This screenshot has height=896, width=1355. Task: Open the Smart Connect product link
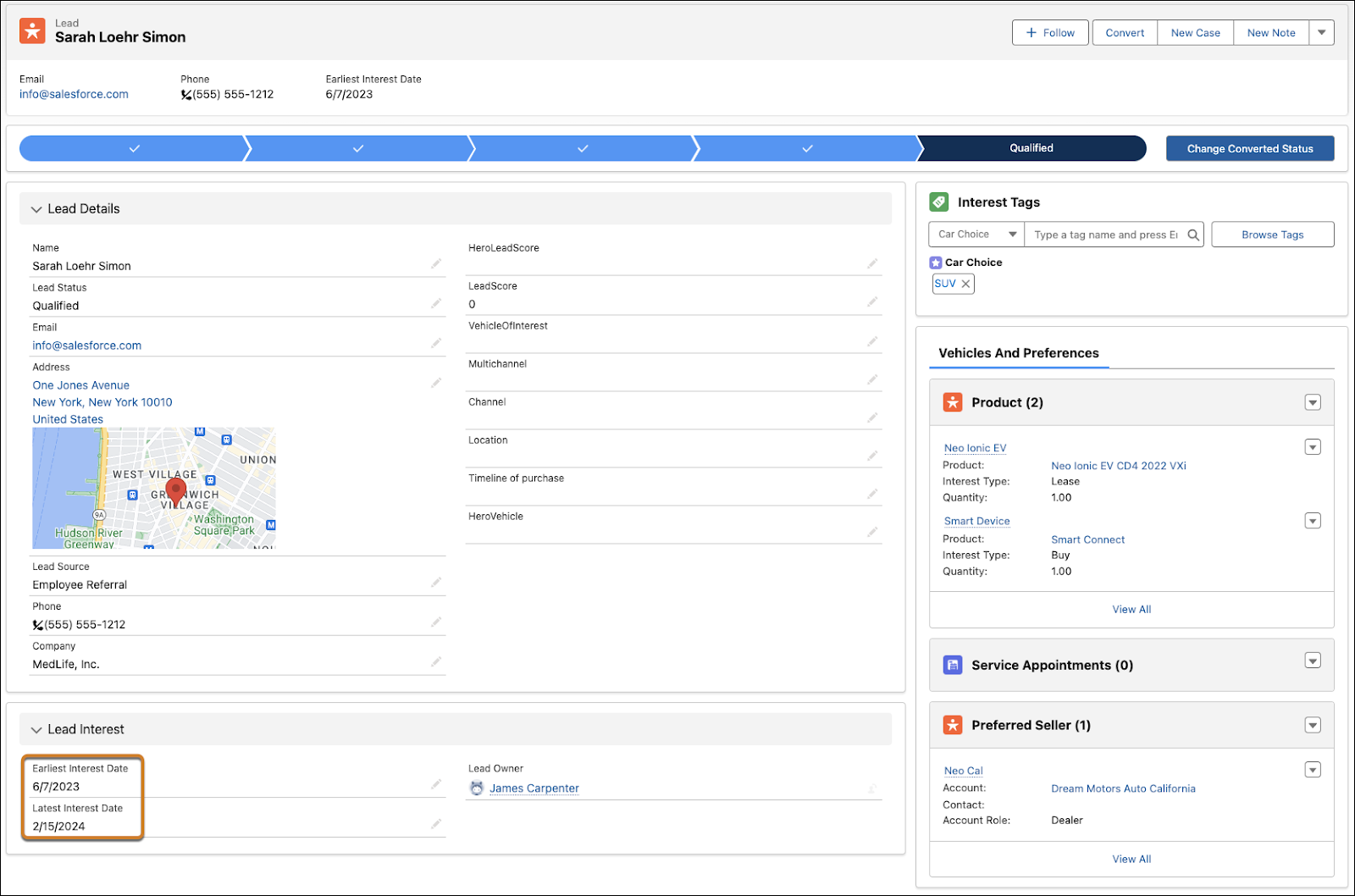(1088, 539)
